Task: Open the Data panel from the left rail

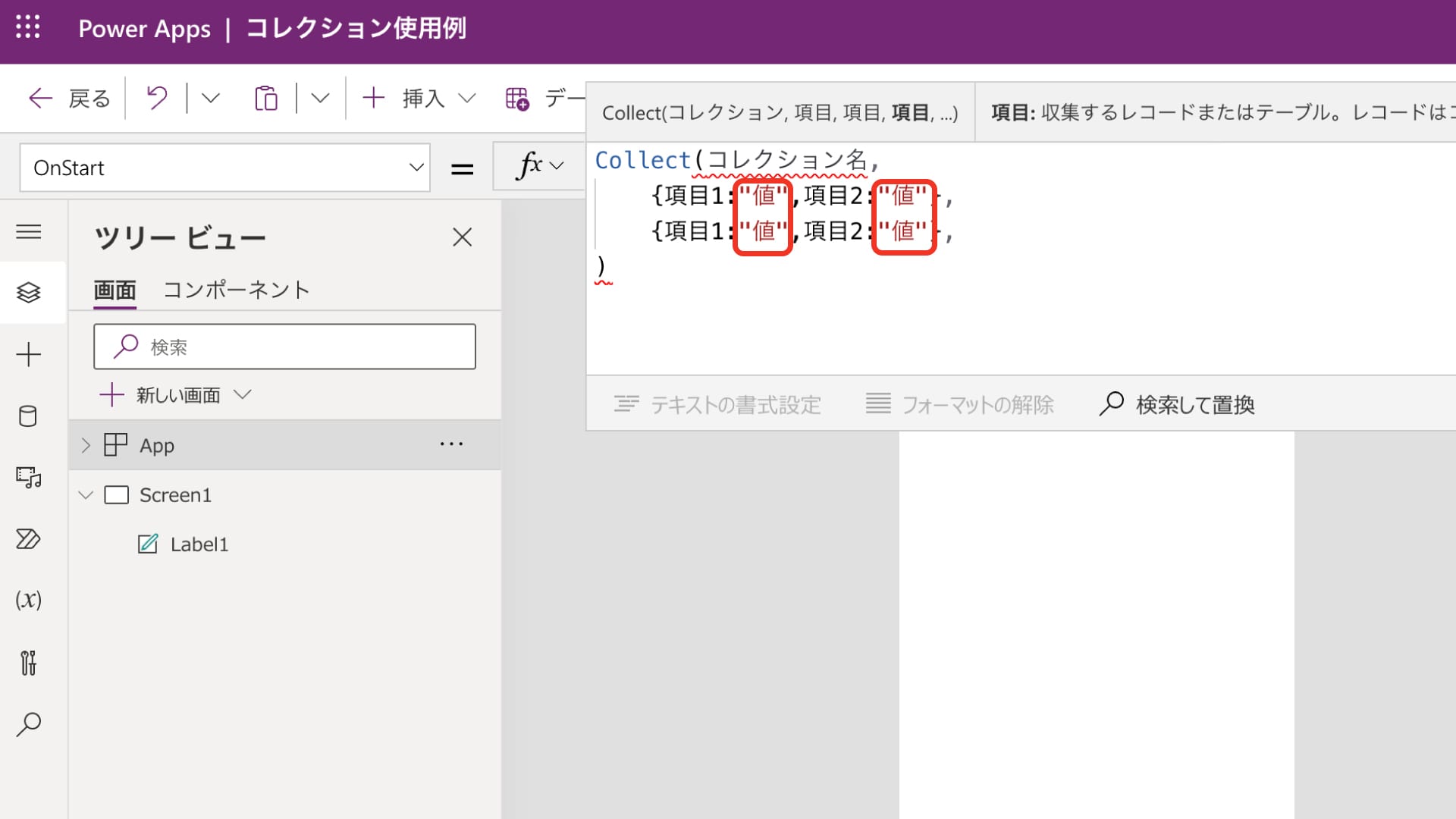Action: (x=29, y=416)
